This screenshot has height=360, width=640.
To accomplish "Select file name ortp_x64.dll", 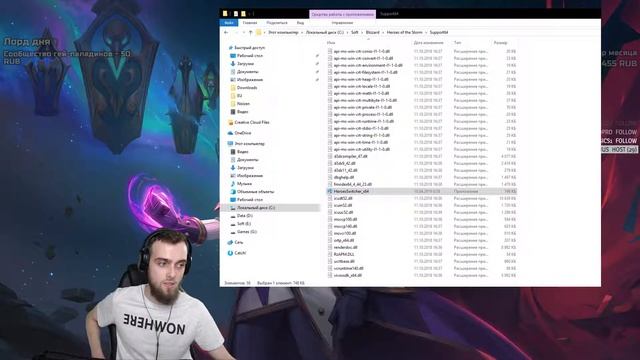I will tap(344, 240).
